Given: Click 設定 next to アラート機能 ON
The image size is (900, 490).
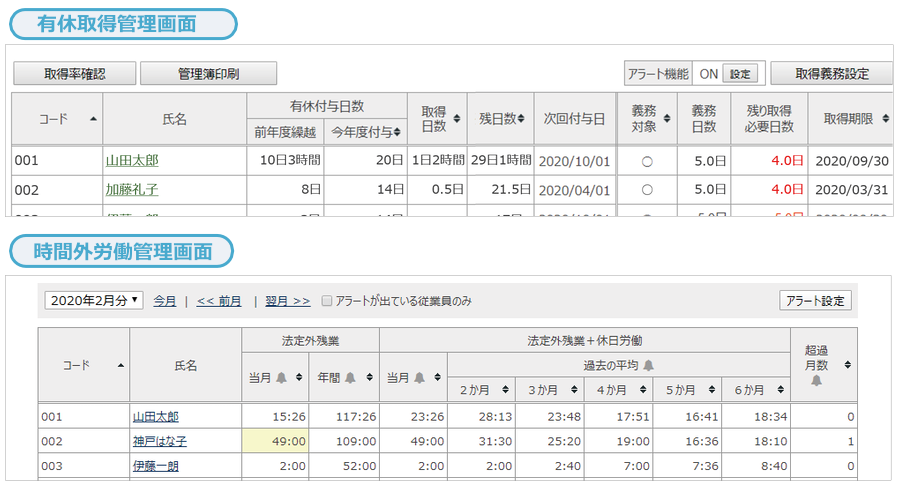Looking at the screenshot, I should (x=739, y=74).
